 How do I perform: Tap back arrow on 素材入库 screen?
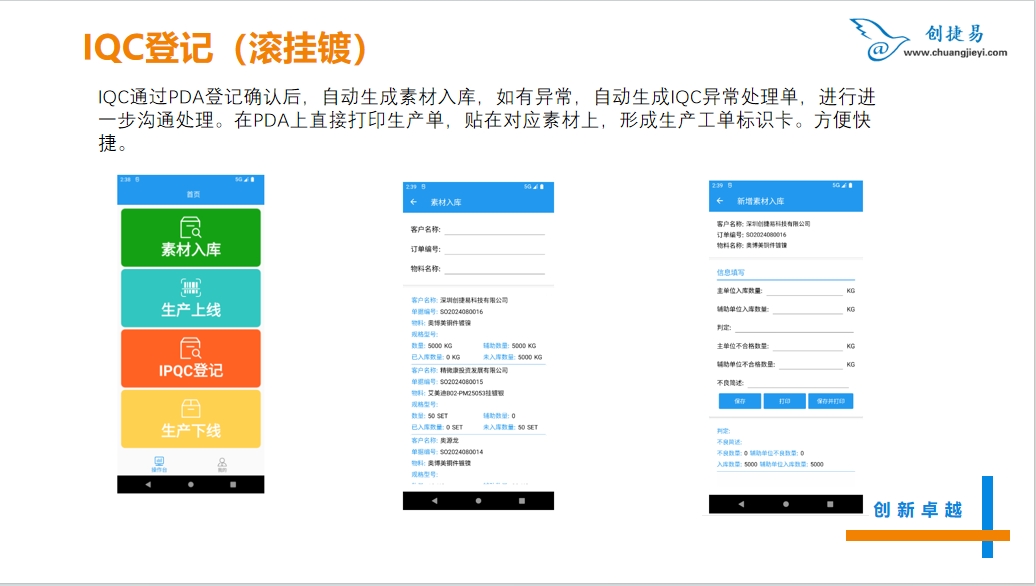[x=414, y=202]
